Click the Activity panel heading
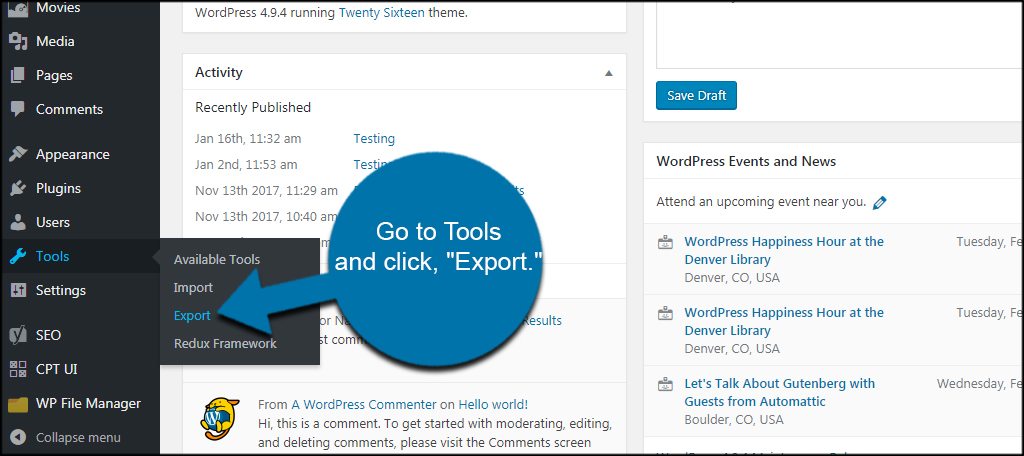 pos(219,72)
